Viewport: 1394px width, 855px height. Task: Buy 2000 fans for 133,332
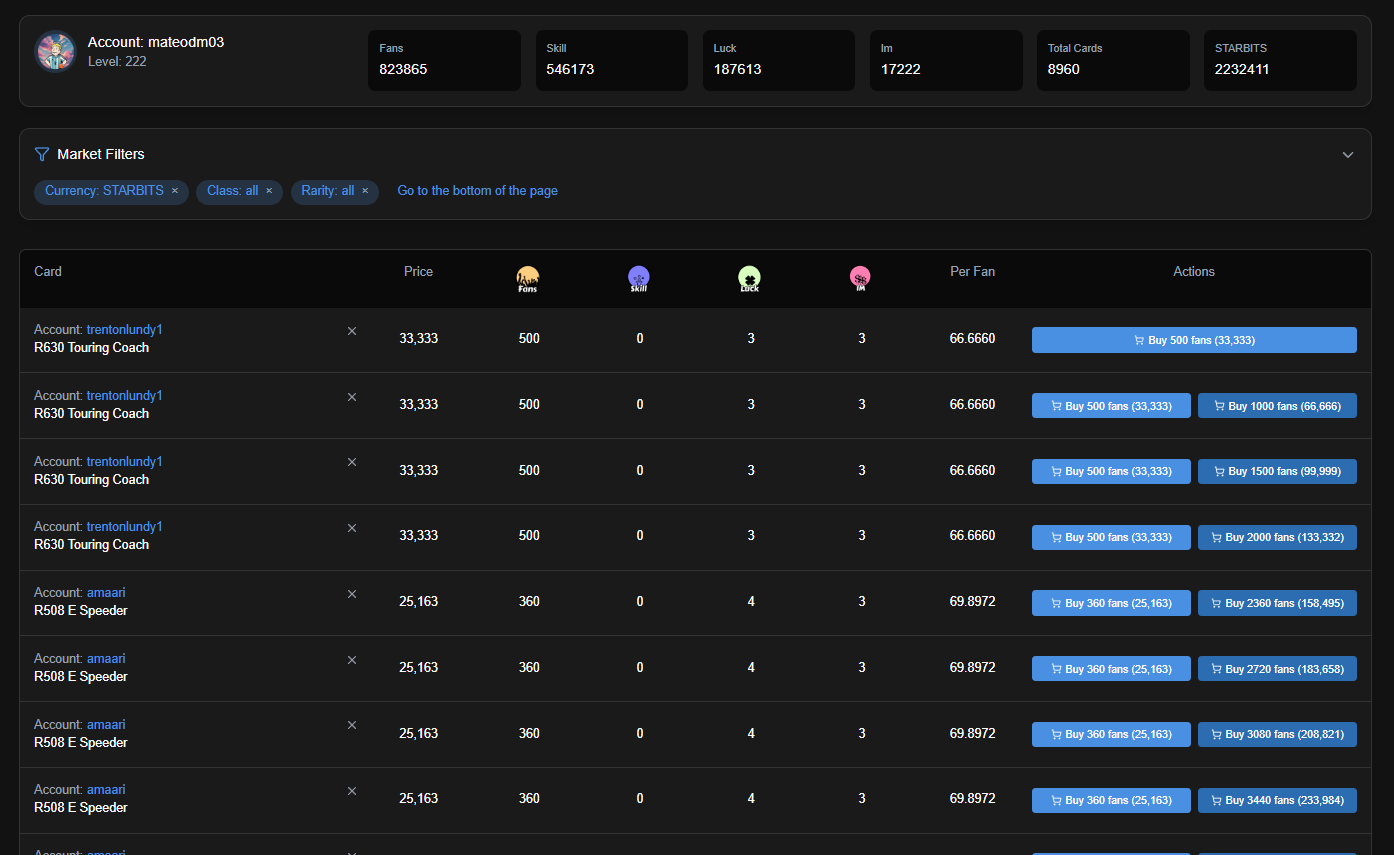(x=1277, y=537)
